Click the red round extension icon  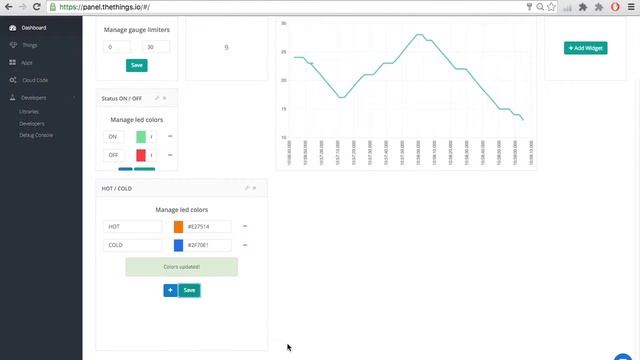[x=615, y=7]
